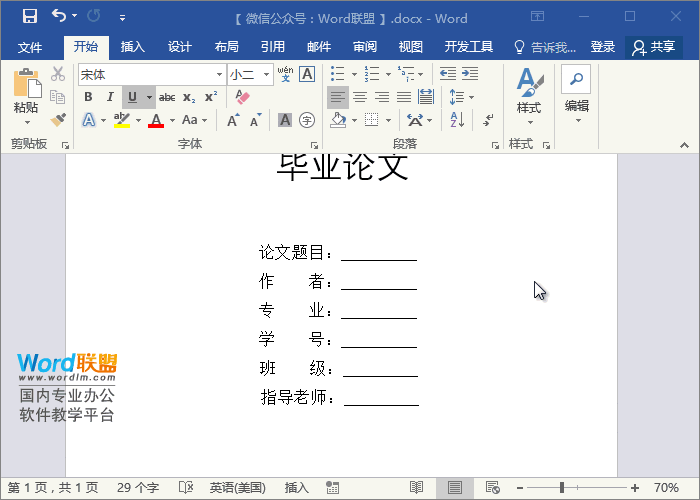The height and width of the screenshot is (500, 700).
Task: Save the document with the floppy icon
Action: 29,17
